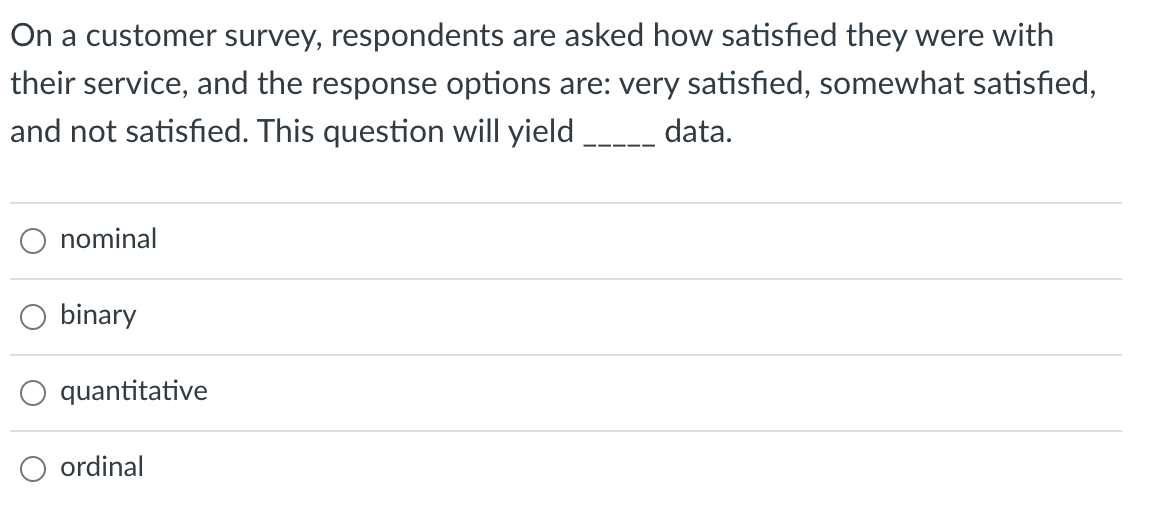Check the circle next to quantitative
The image size is (1150, 512).
point(33,393)
